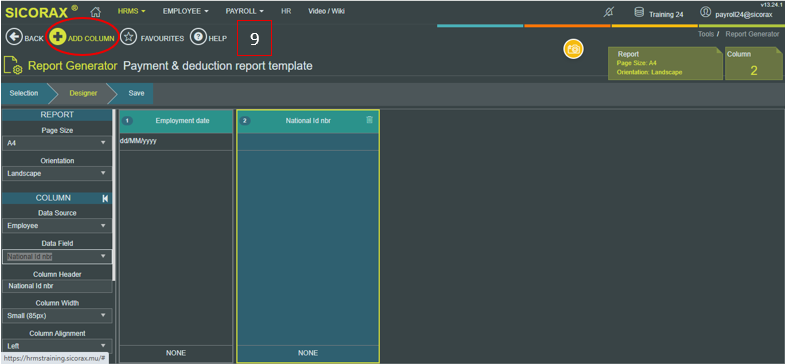Click the REPORT section header
The height and width of the screenshot is (364, 785).
pos(57,115)
